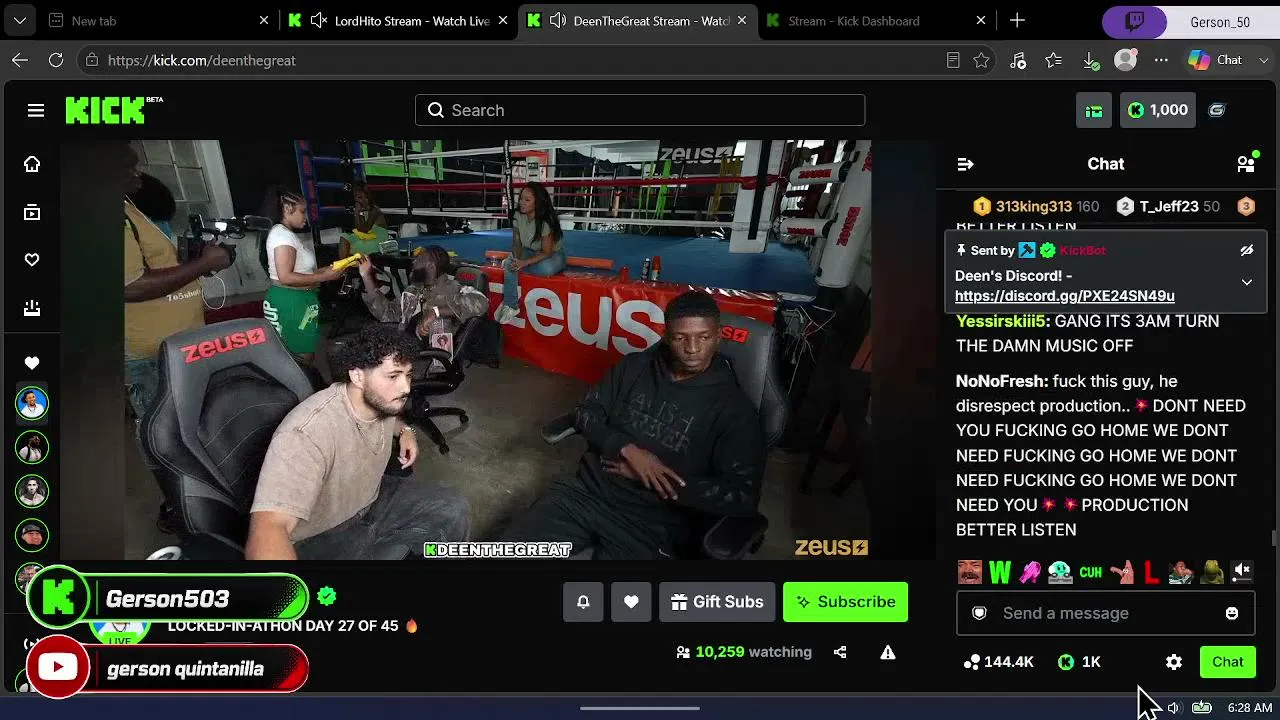Viewport: 1280px width, 720px height.
Task: Pick the pink praying hands emote
Action: tap(1030, 572)
